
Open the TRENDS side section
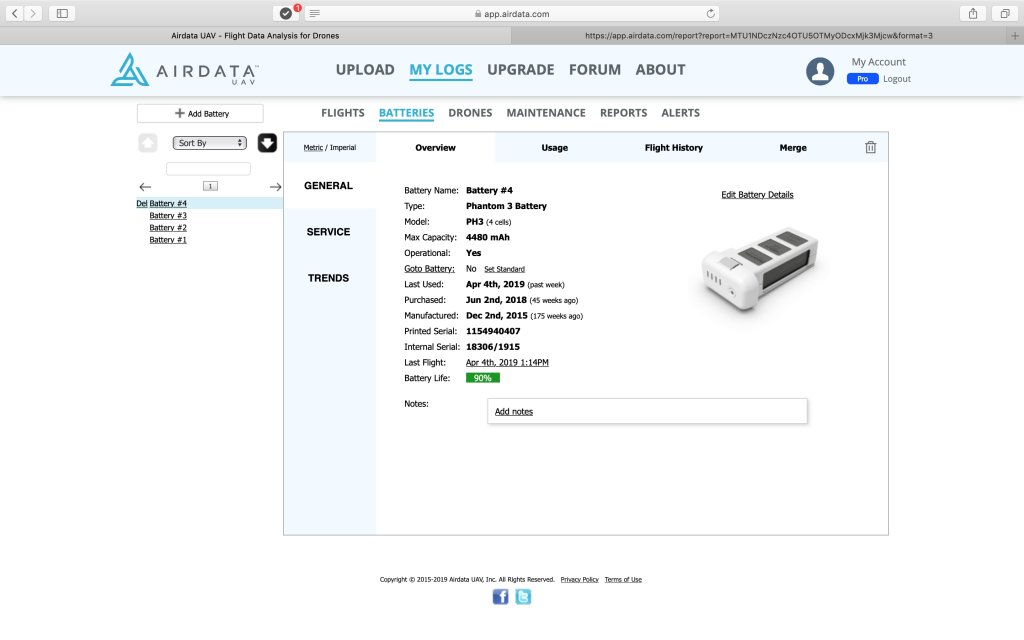point(328,278)
